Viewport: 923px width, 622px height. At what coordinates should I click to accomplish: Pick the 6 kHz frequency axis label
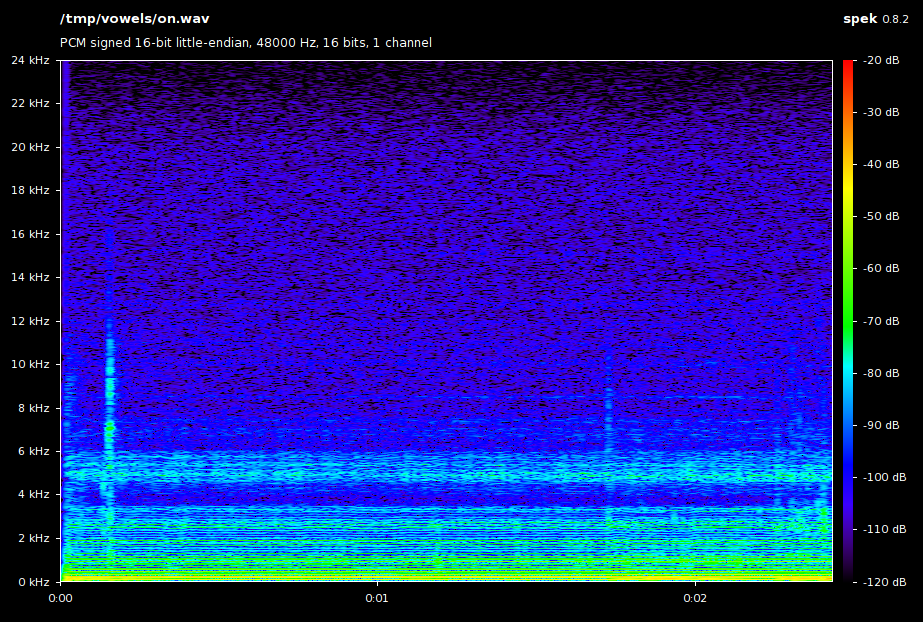pyautogui.click(x=33, y=451)
